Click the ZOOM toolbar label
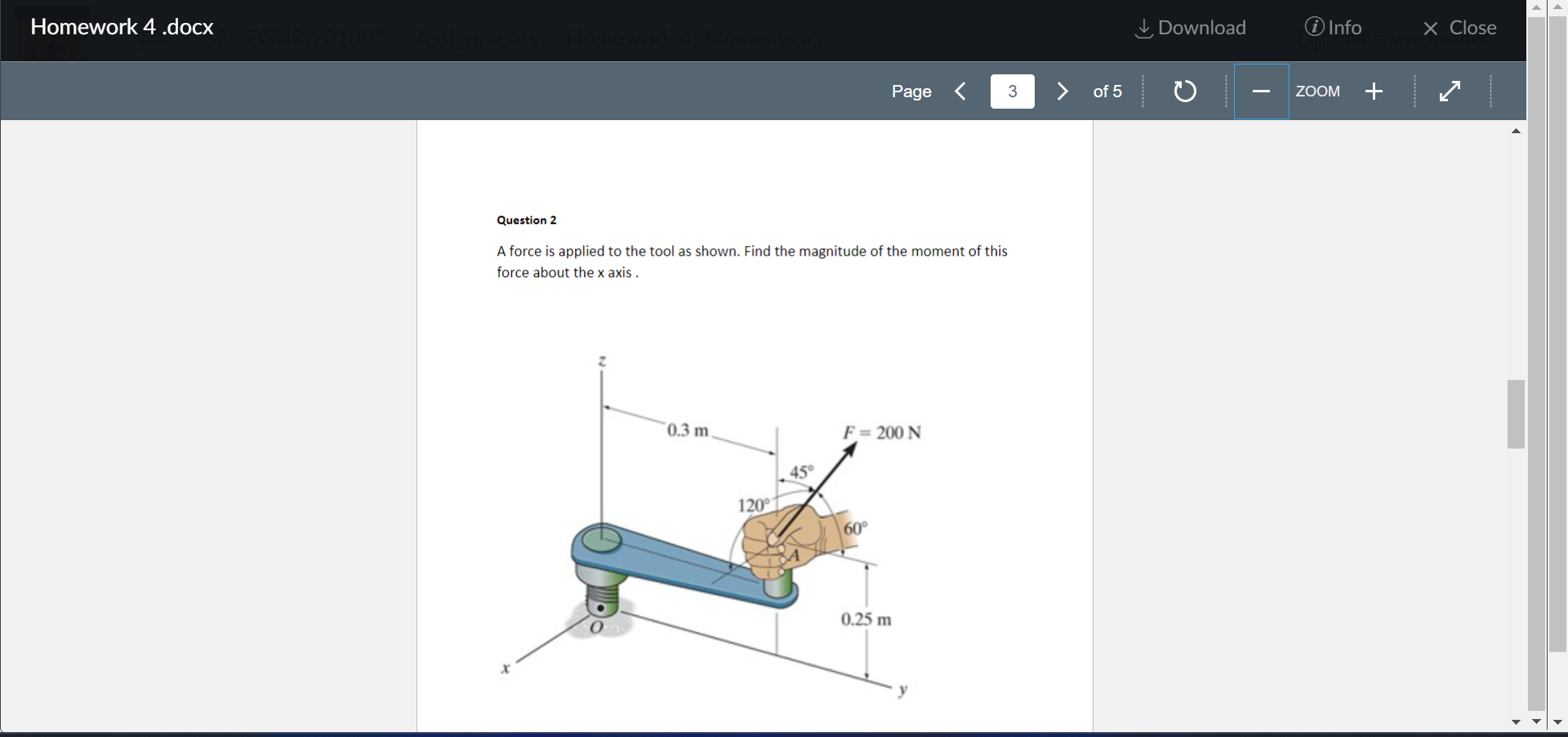This screenshot has width=1568, height=737. coord(1318,91)
